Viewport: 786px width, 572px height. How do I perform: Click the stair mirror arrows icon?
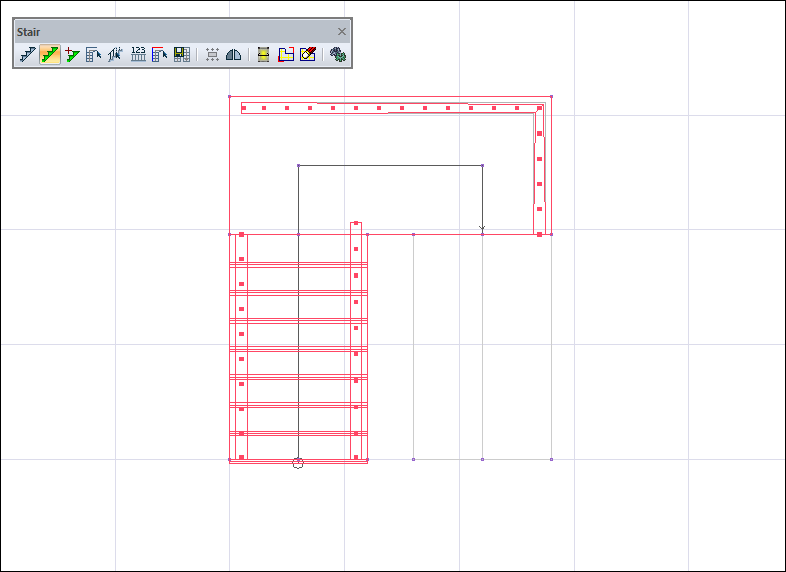tap(116, 55)
